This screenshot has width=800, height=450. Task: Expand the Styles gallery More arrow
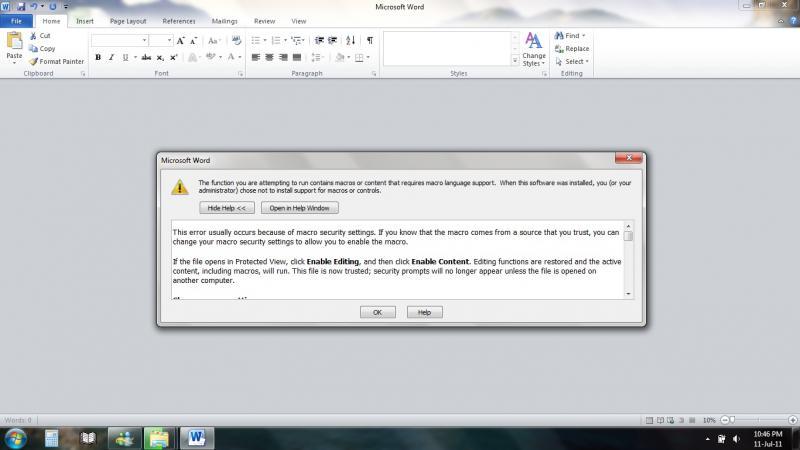pos(515,61)
